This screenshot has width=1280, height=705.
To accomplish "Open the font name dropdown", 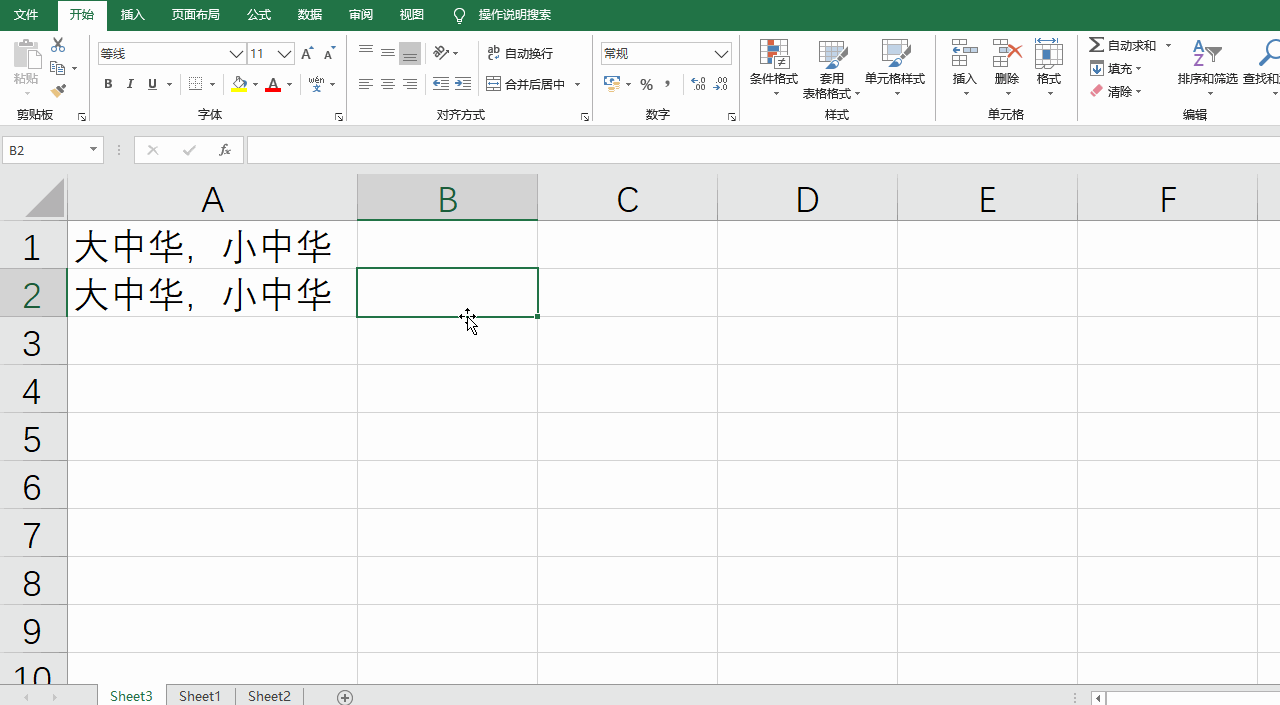I will (234, 53).
